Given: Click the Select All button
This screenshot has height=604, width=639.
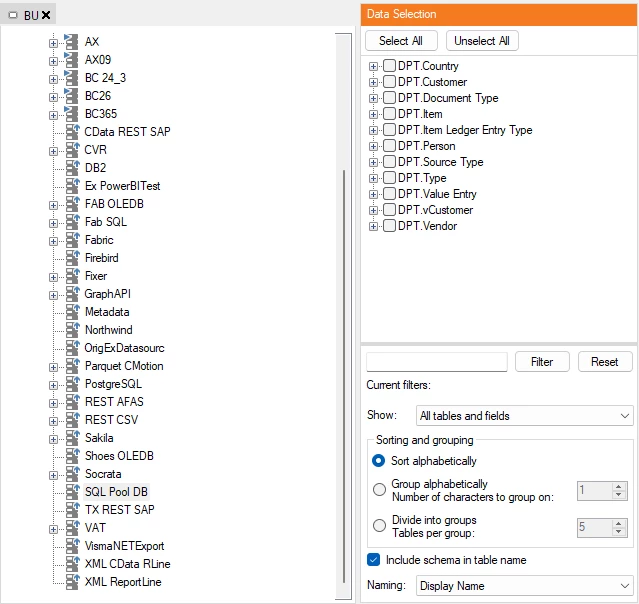Looking at the screenshot, I should (401, 41).
